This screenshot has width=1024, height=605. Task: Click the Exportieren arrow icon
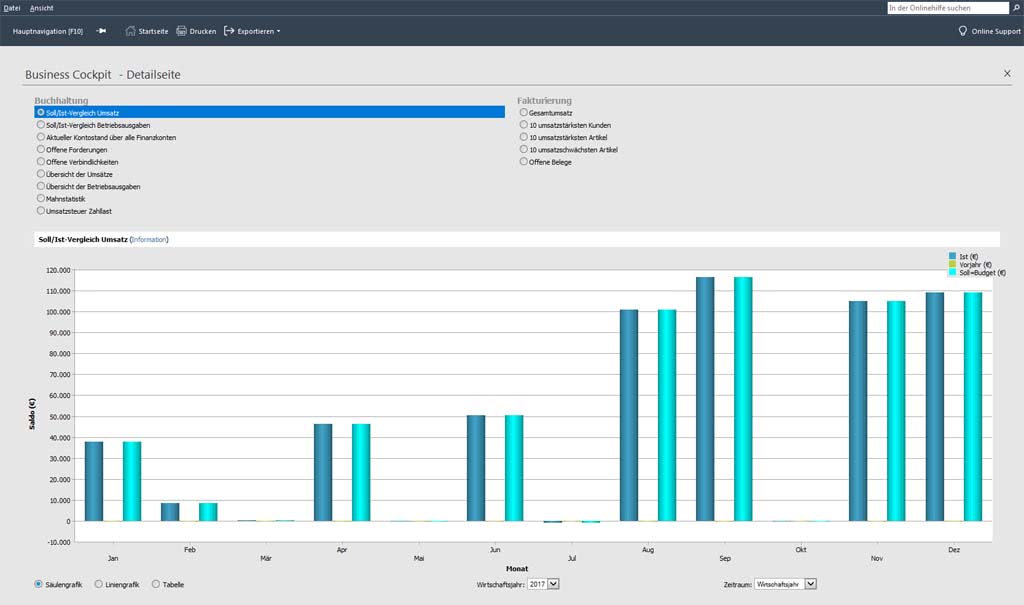tap(229, 31)
